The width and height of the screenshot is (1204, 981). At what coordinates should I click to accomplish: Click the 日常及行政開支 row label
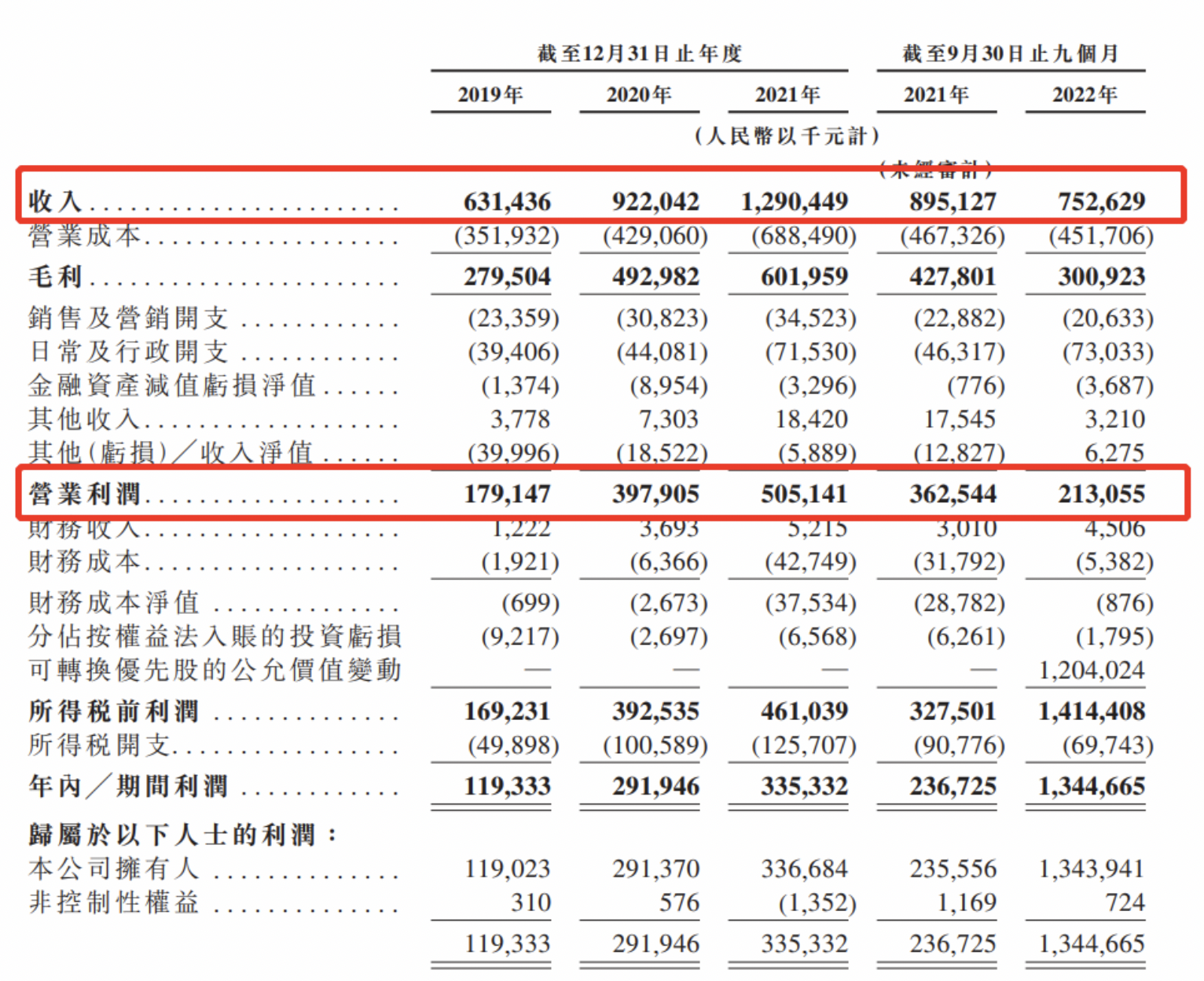point(129,351)
